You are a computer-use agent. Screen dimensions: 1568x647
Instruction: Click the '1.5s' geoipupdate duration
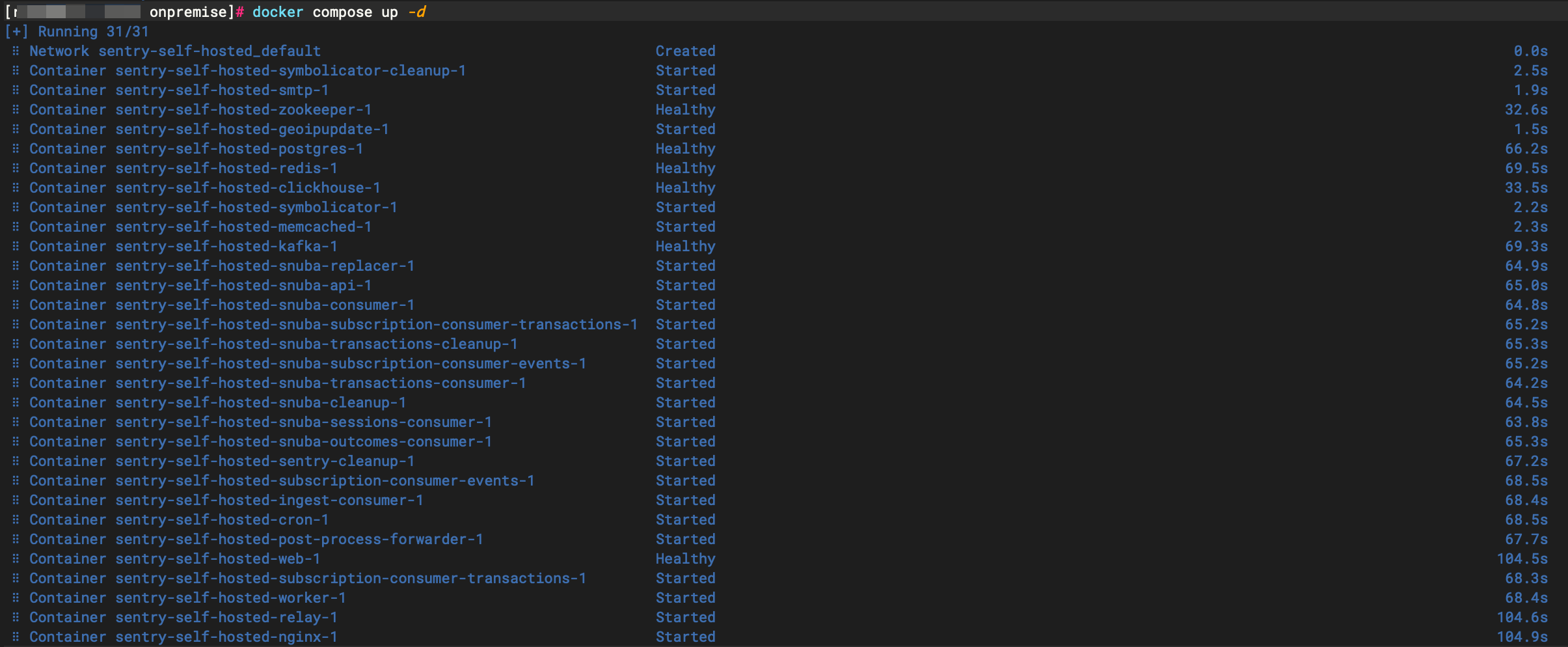pos(1531,129)
